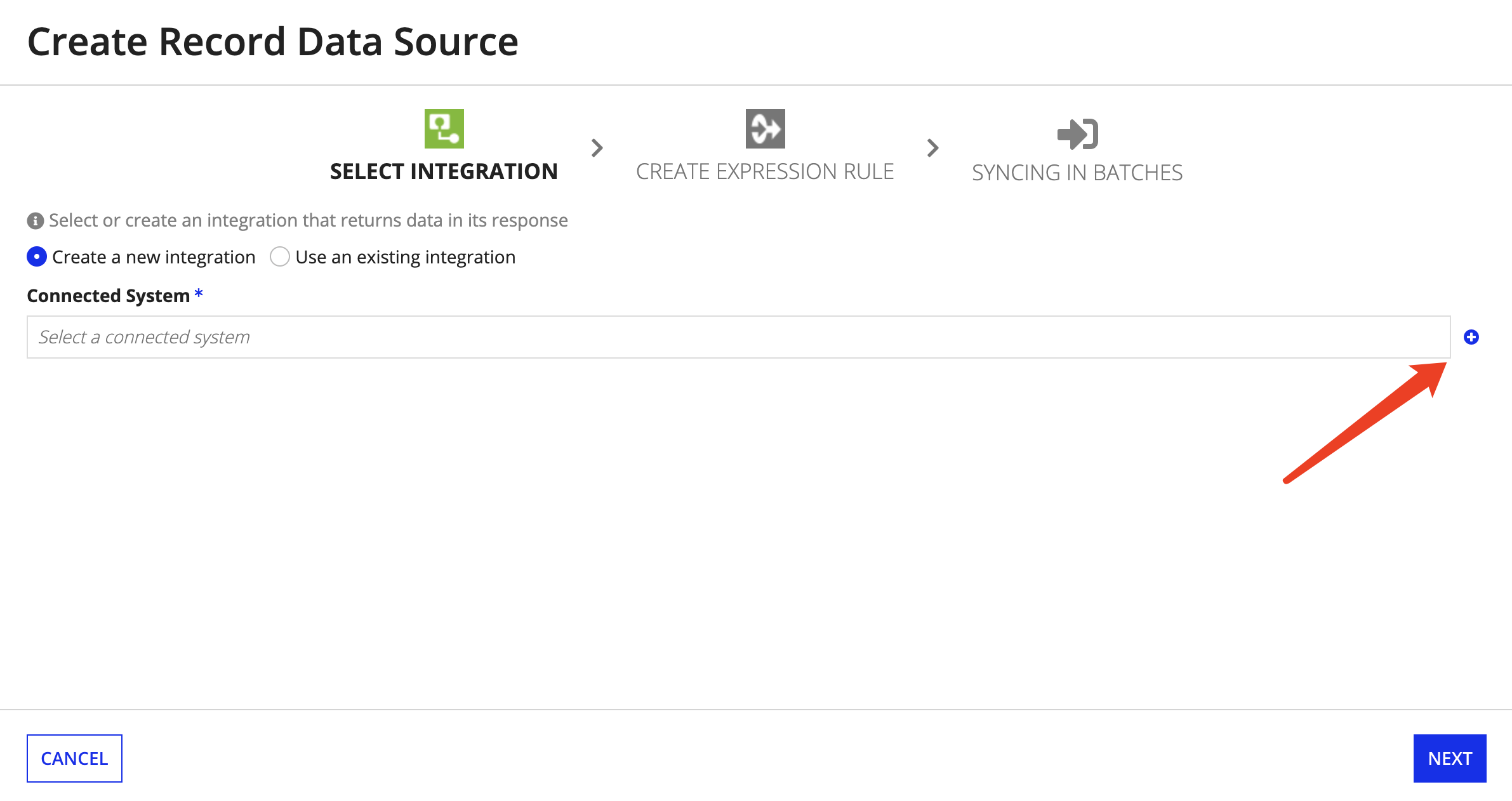Click the integration instruction hint text
Image resolution: width=1512 pixels, height=801 pixels.
308,220
